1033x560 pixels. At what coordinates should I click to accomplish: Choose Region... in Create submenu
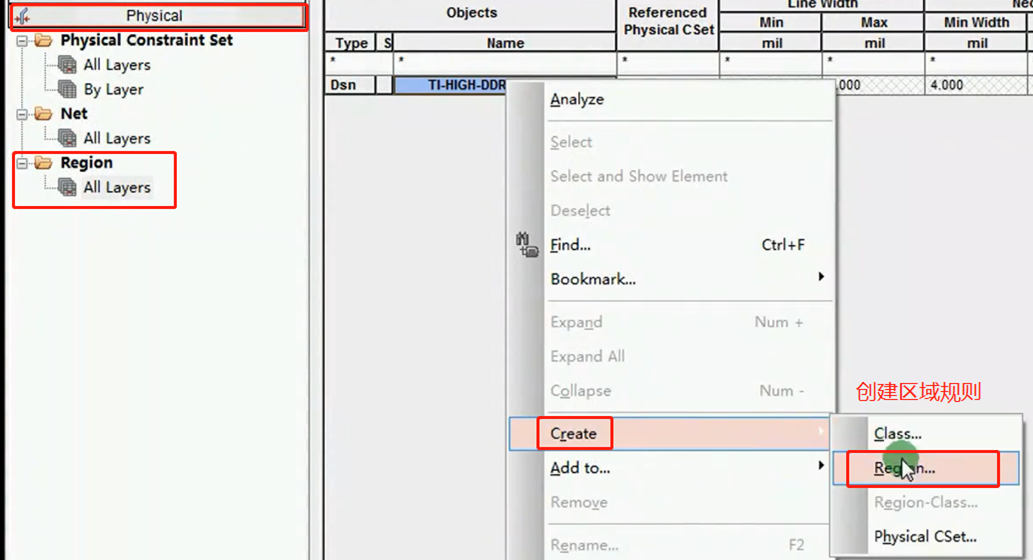[x=926, y=468]
